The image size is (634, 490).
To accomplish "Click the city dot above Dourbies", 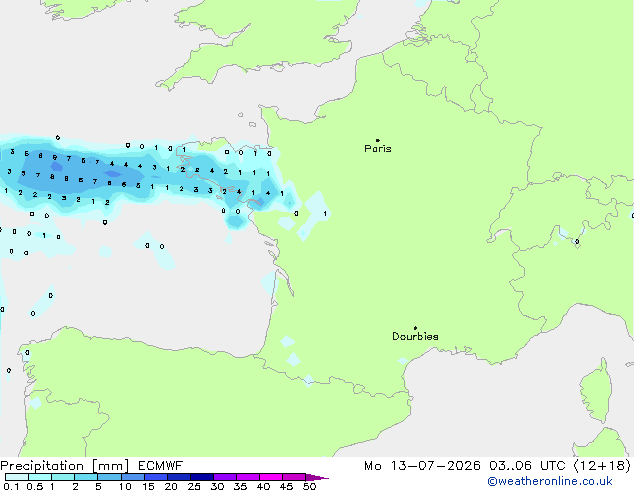I will (x=415, y=328).
